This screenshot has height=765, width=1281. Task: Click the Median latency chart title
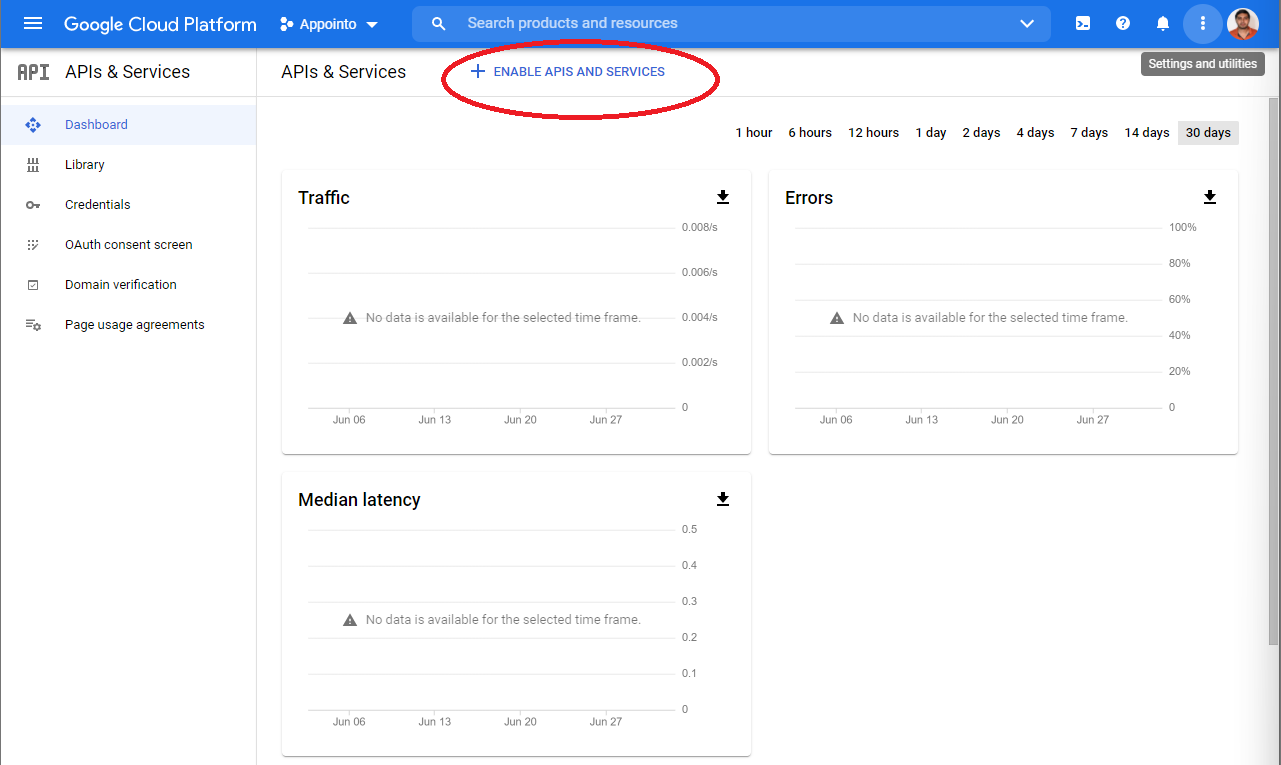point(359,500)
